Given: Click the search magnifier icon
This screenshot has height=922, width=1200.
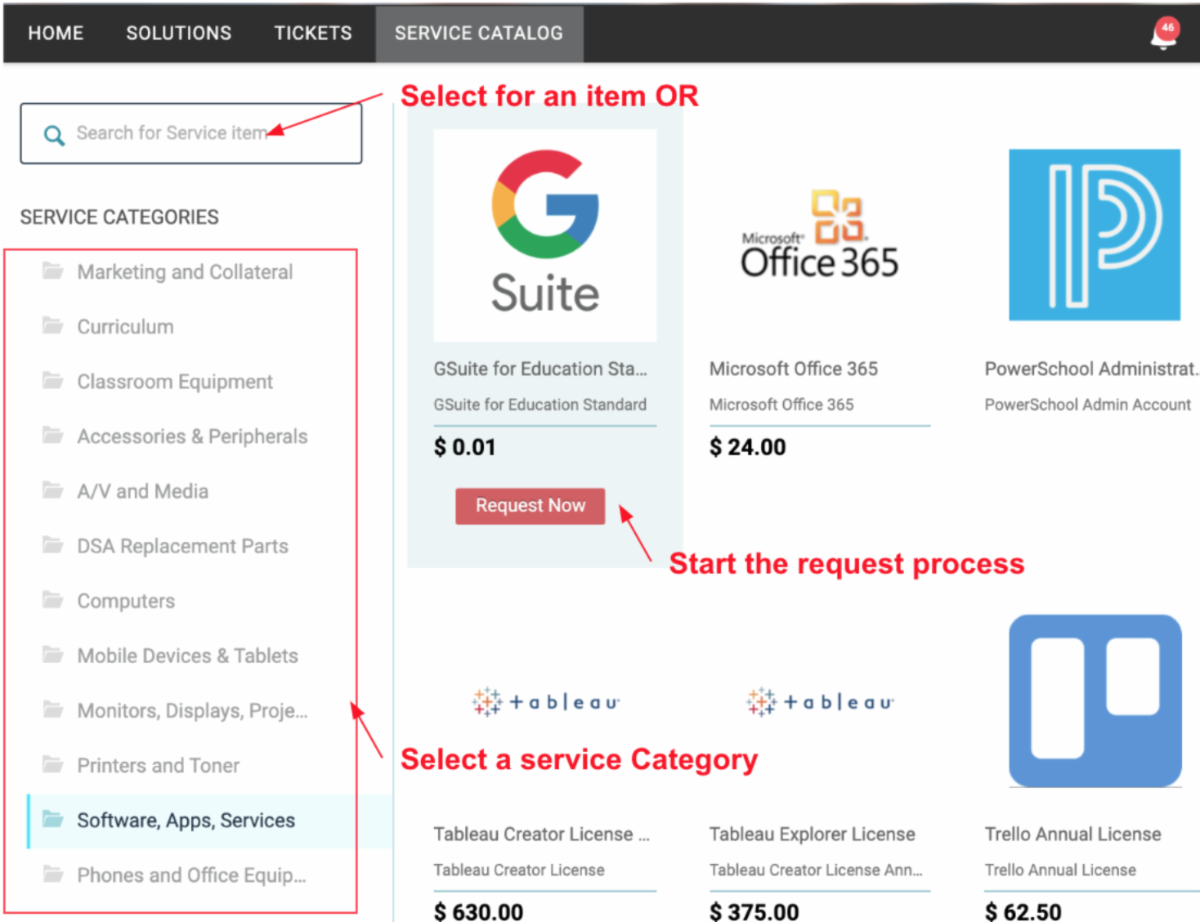Looking at the screenshot, I should (54, 134).
